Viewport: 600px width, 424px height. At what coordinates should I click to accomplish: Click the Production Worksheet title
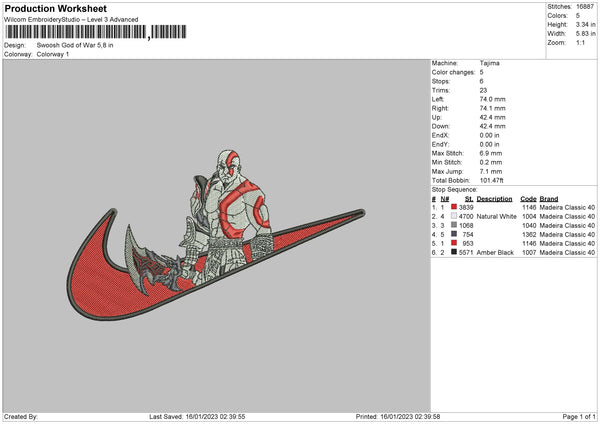point(55,8)
